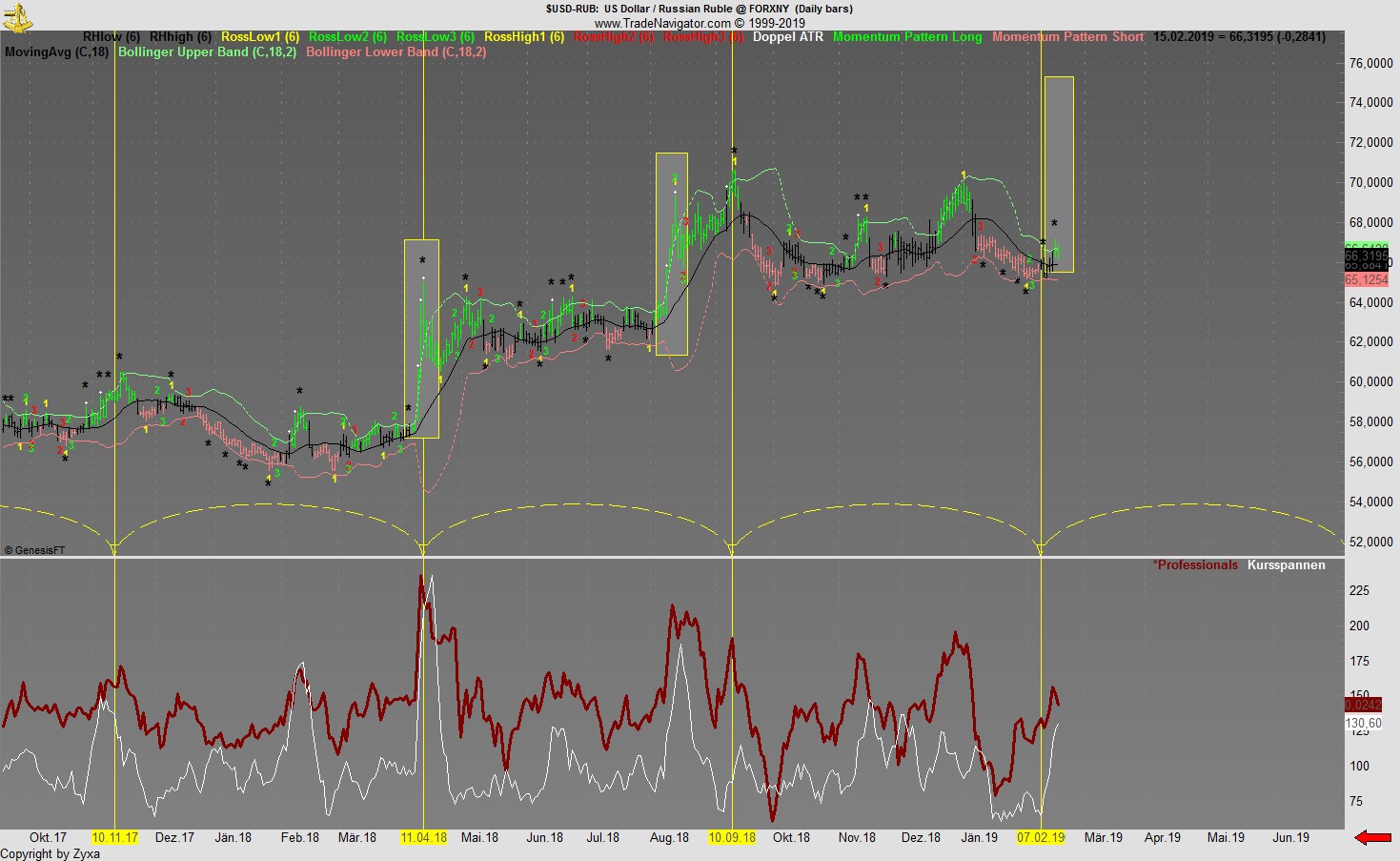Viewport: 1400px width, 861px height.
Task: Click the Okt.18 date axis label
Action: tap(791, 838)
